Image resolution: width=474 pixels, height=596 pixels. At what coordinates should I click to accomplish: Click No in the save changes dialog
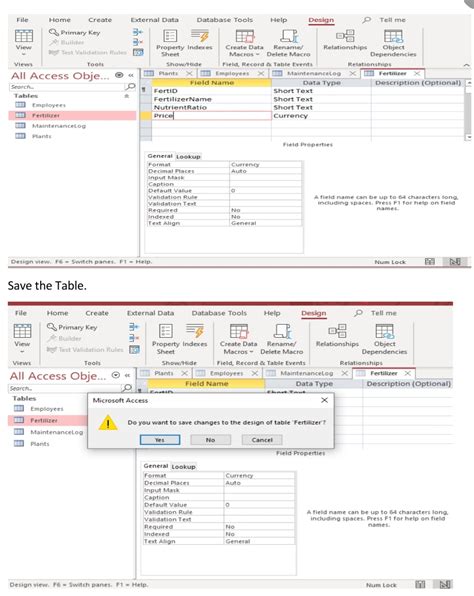[211, 440]
